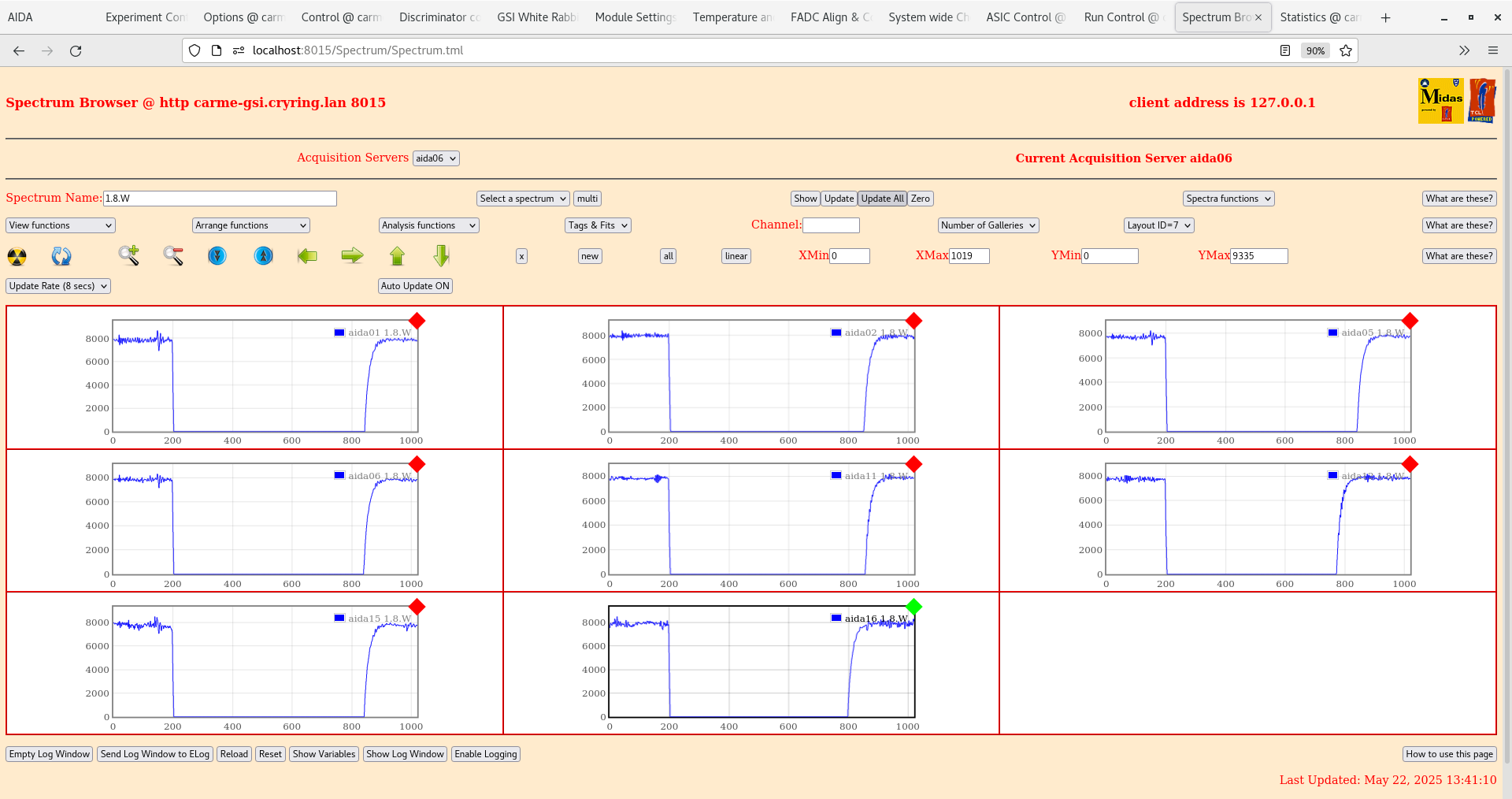
Task: Click the blue double-up arrow icon
Action: [x=263, y=256]
